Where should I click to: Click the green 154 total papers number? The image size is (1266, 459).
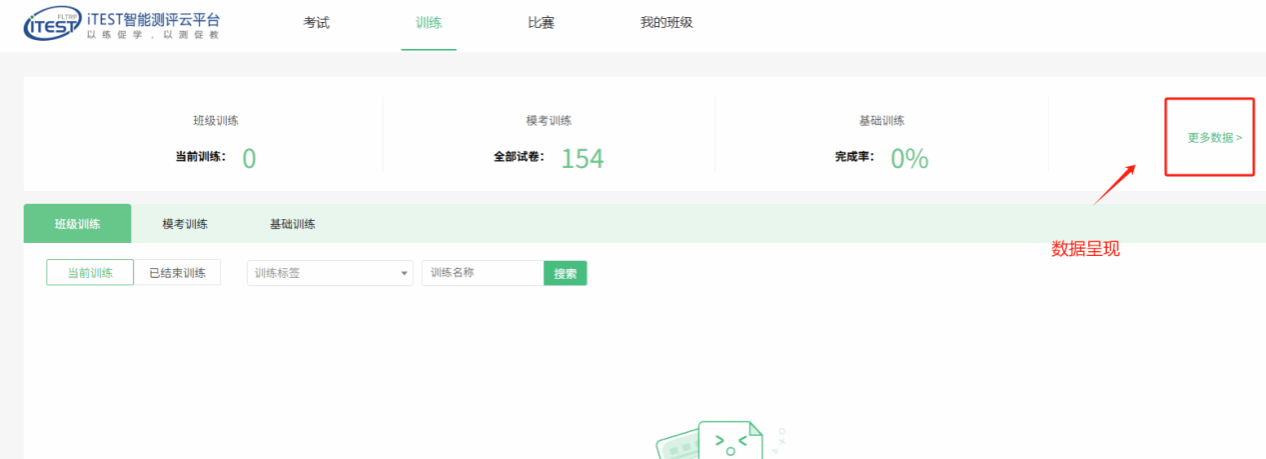pyautogui.click(x=582, y=158)
